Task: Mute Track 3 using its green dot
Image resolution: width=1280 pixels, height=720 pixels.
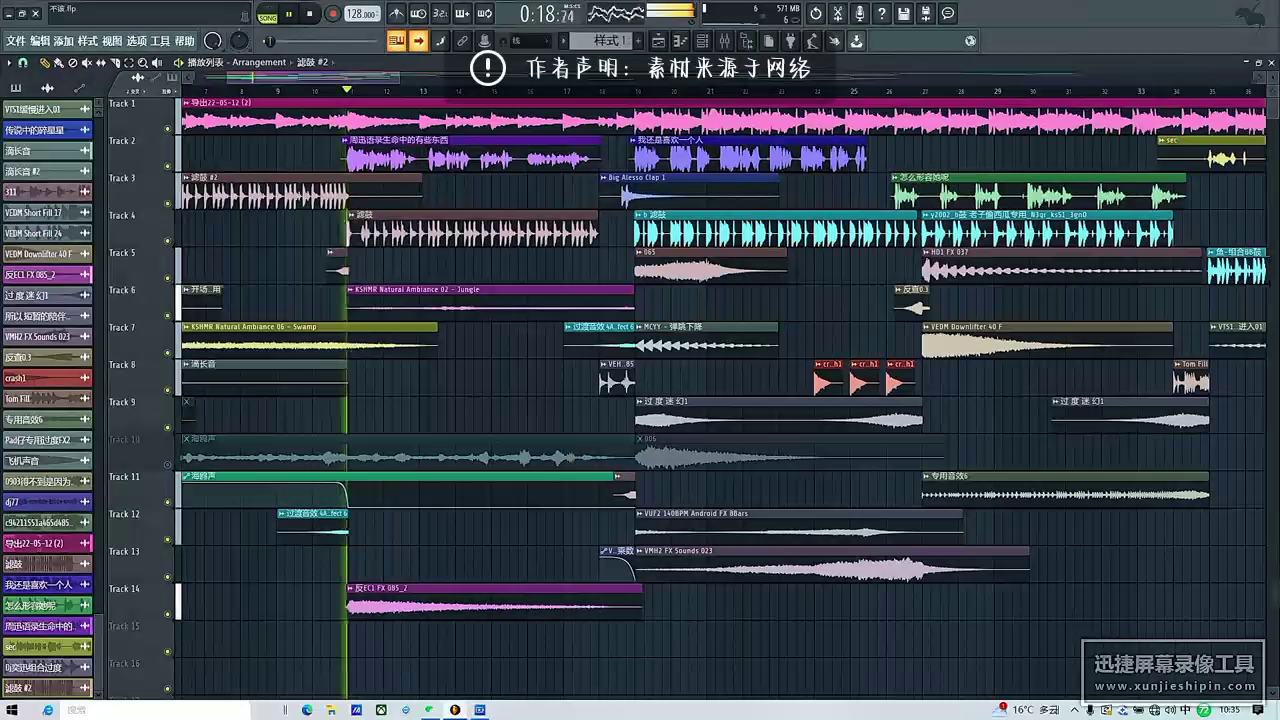Action: pyautogui.click(x=168, y=204)
